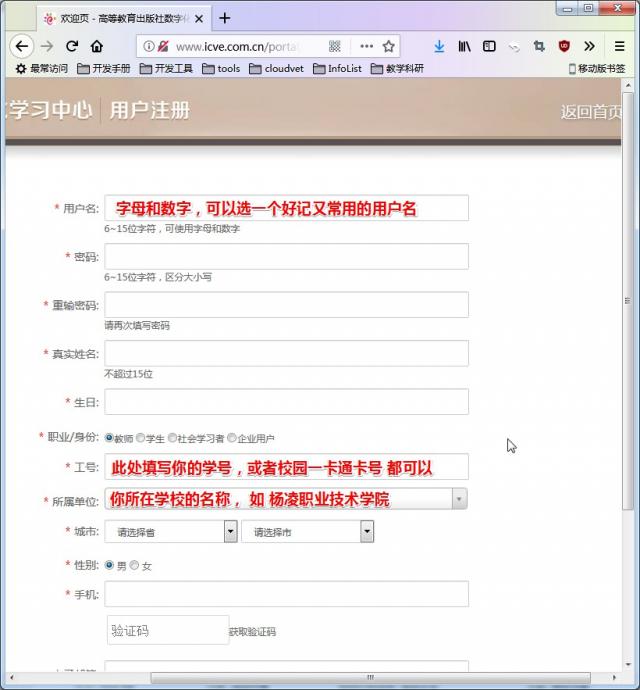Focus the 手机 phone input field

click(x=287, y=594)
